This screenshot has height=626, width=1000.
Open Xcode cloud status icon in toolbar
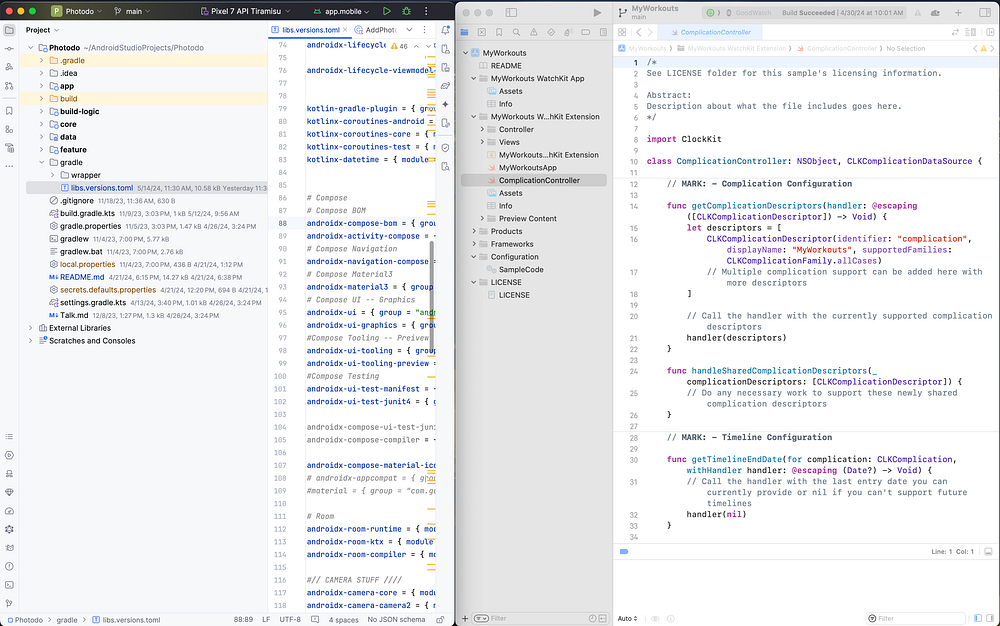click(x=935, y=12)
